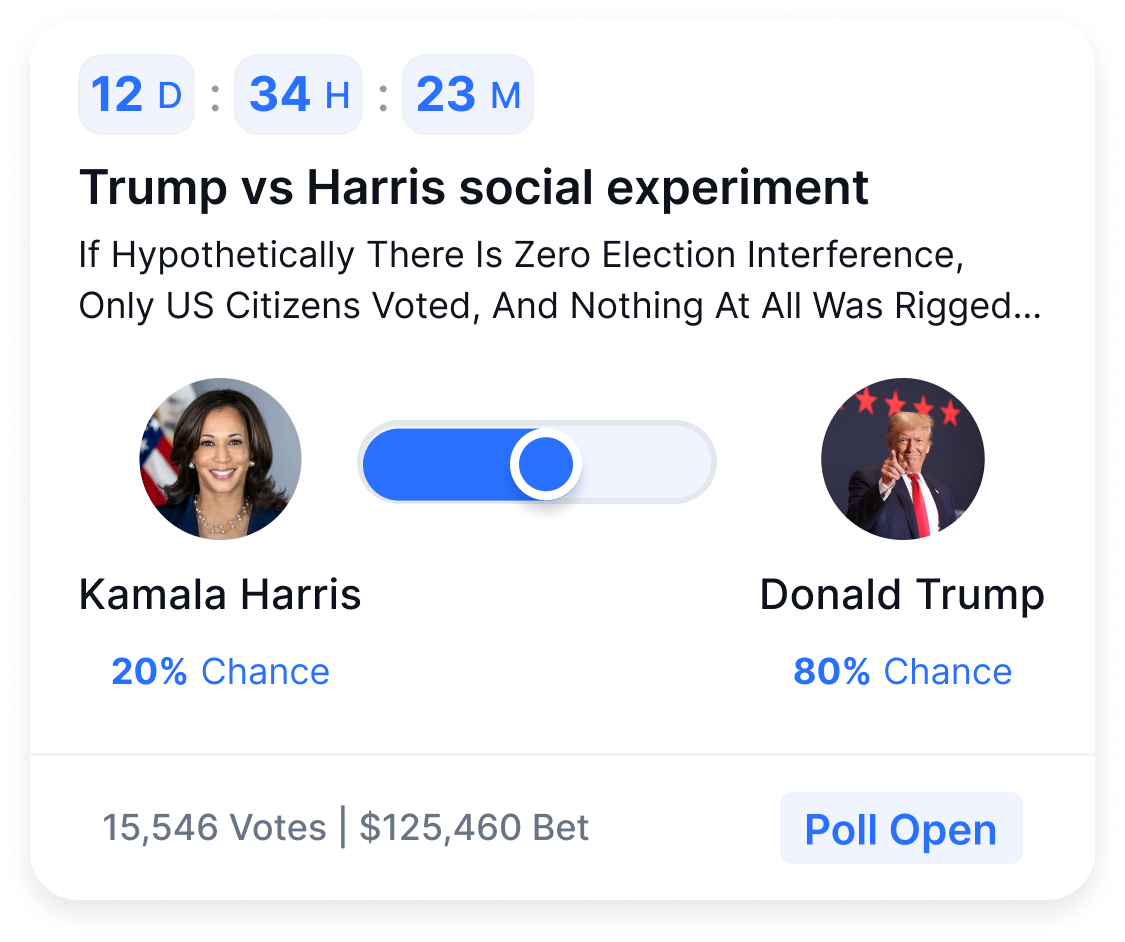
Task: Click the colon between hours and minutes
Action: point(382,96)
